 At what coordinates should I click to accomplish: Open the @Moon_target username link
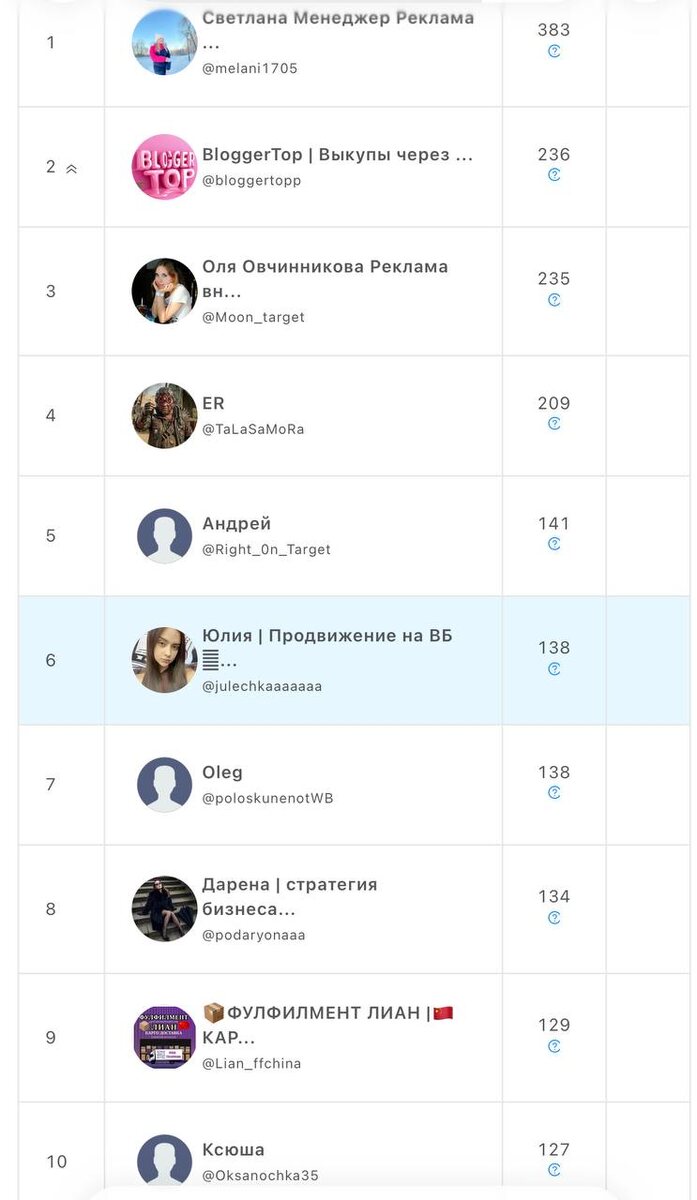point(253,317)
